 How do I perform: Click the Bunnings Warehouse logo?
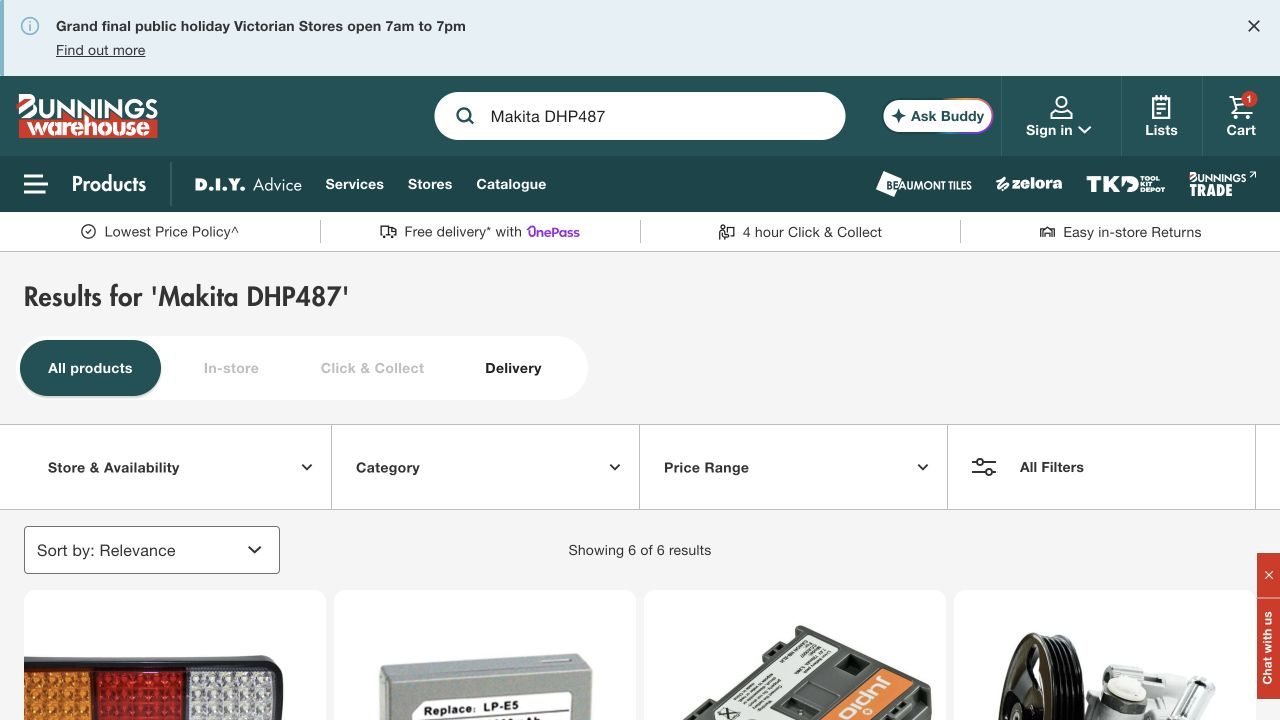point(88,116)
